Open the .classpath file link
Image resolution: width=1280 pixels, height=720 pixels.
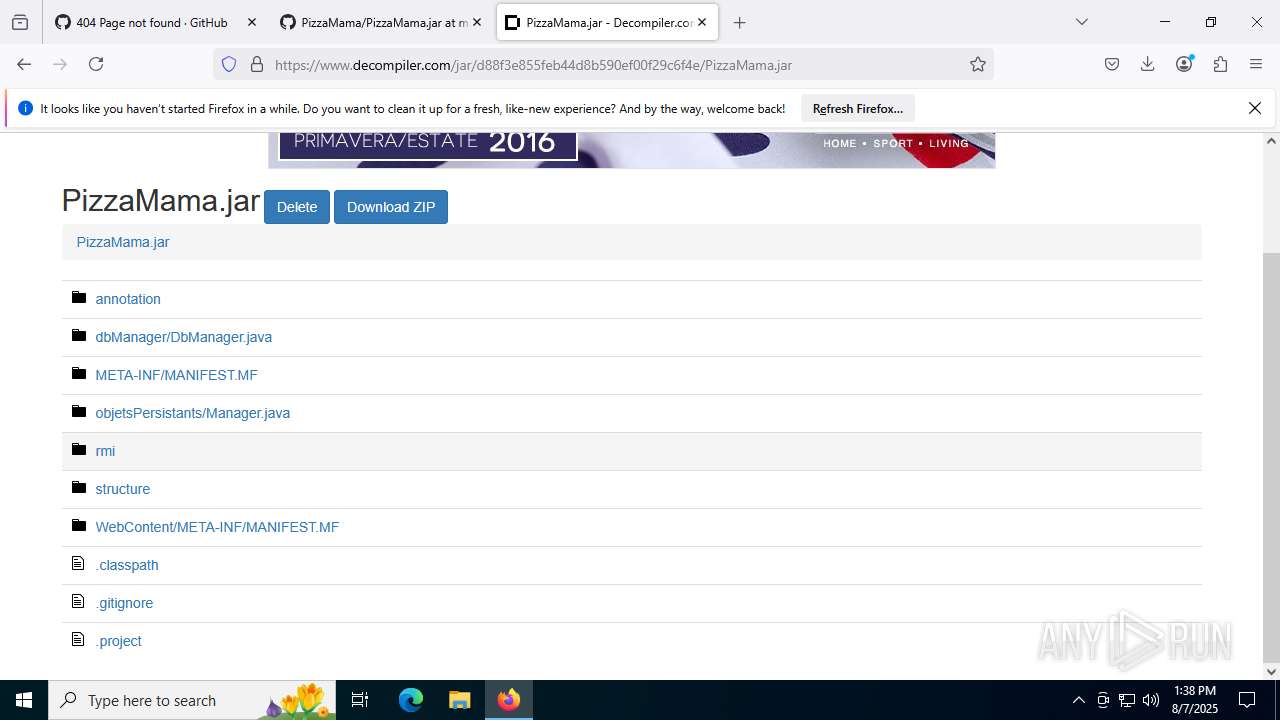pos(127,565)
